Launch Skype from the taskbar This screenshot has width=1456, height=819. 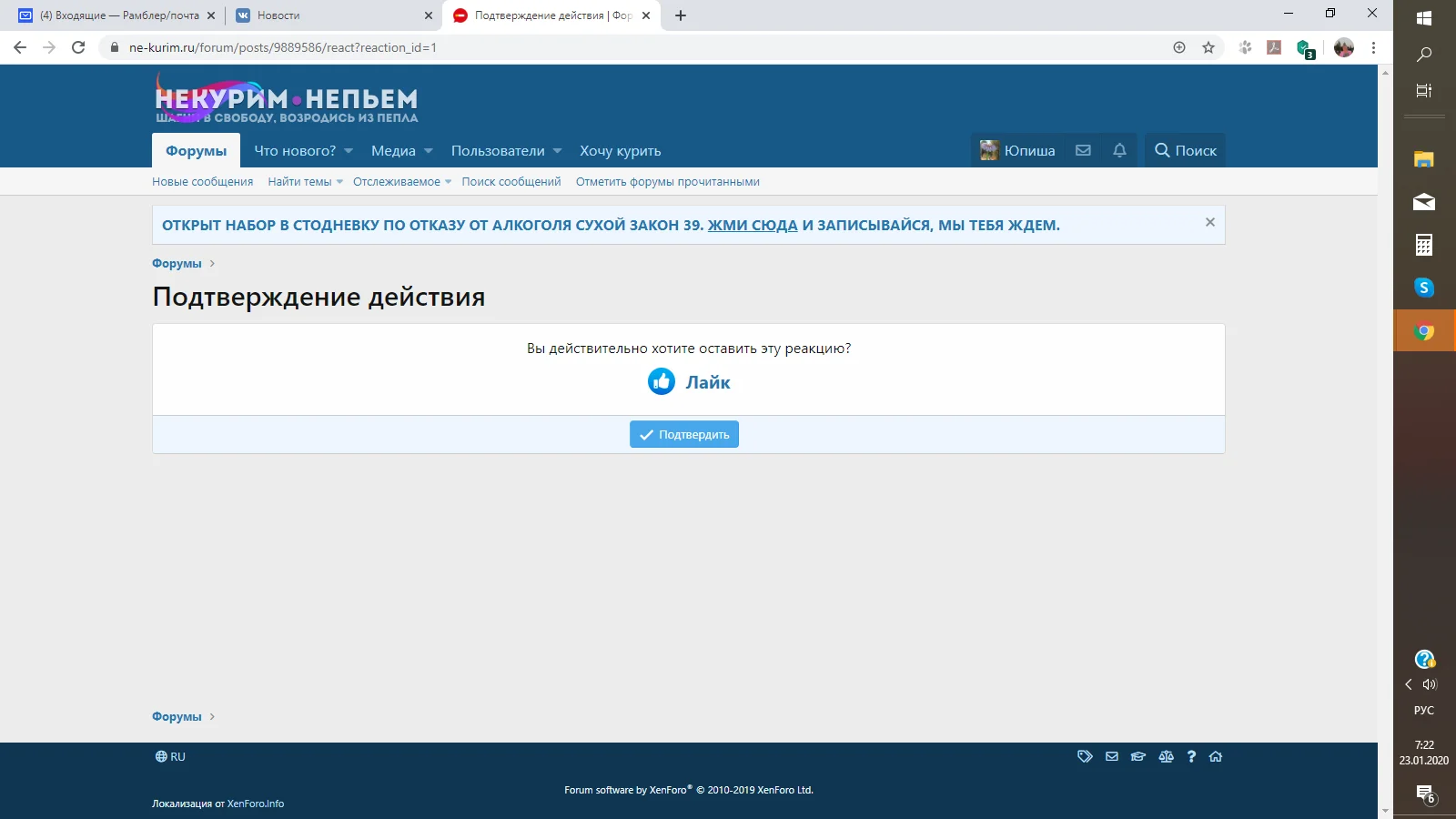(x=1423, y=288)
